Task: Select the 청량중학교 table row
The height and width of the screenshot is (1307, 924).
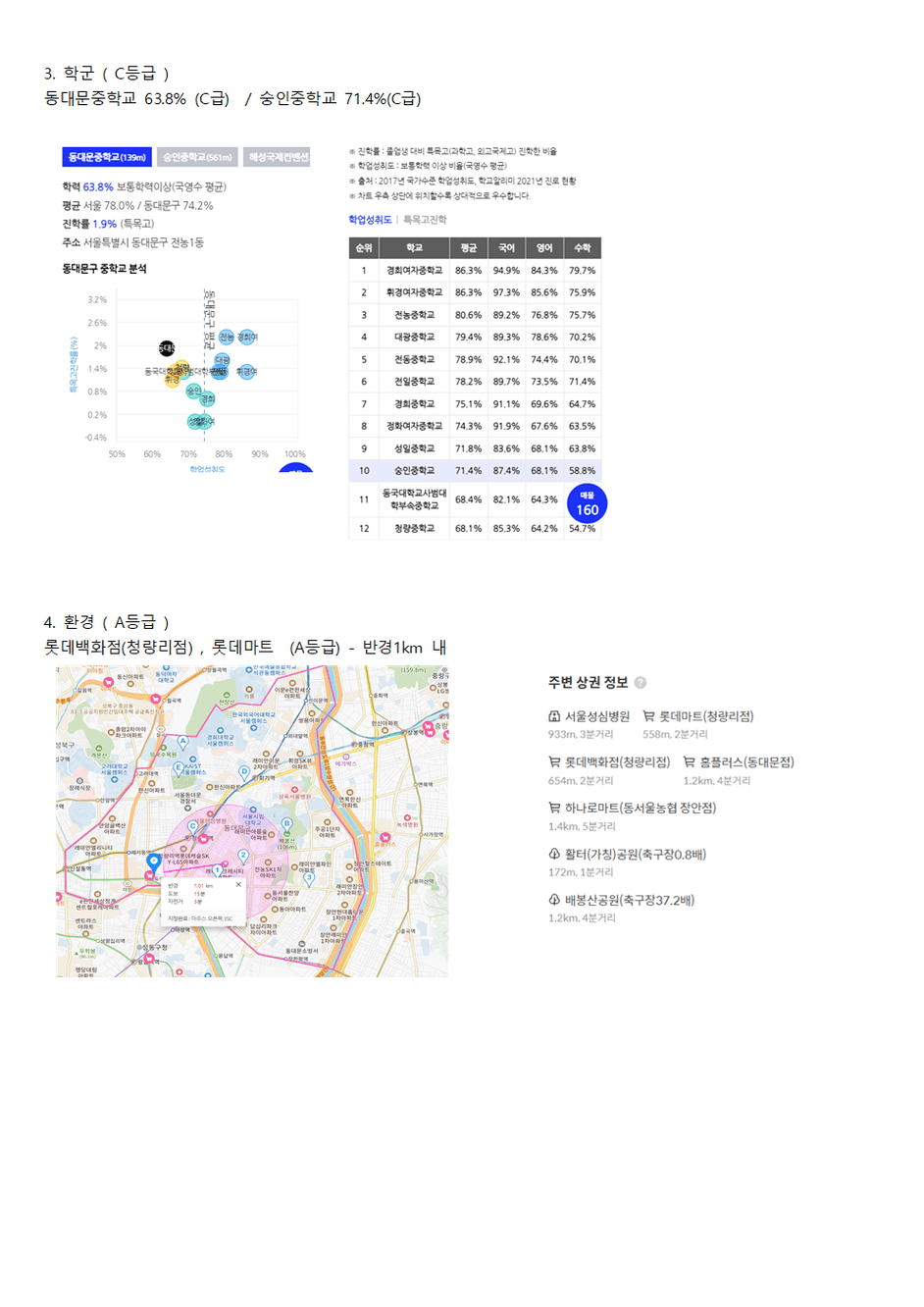Action: (475, 528)
